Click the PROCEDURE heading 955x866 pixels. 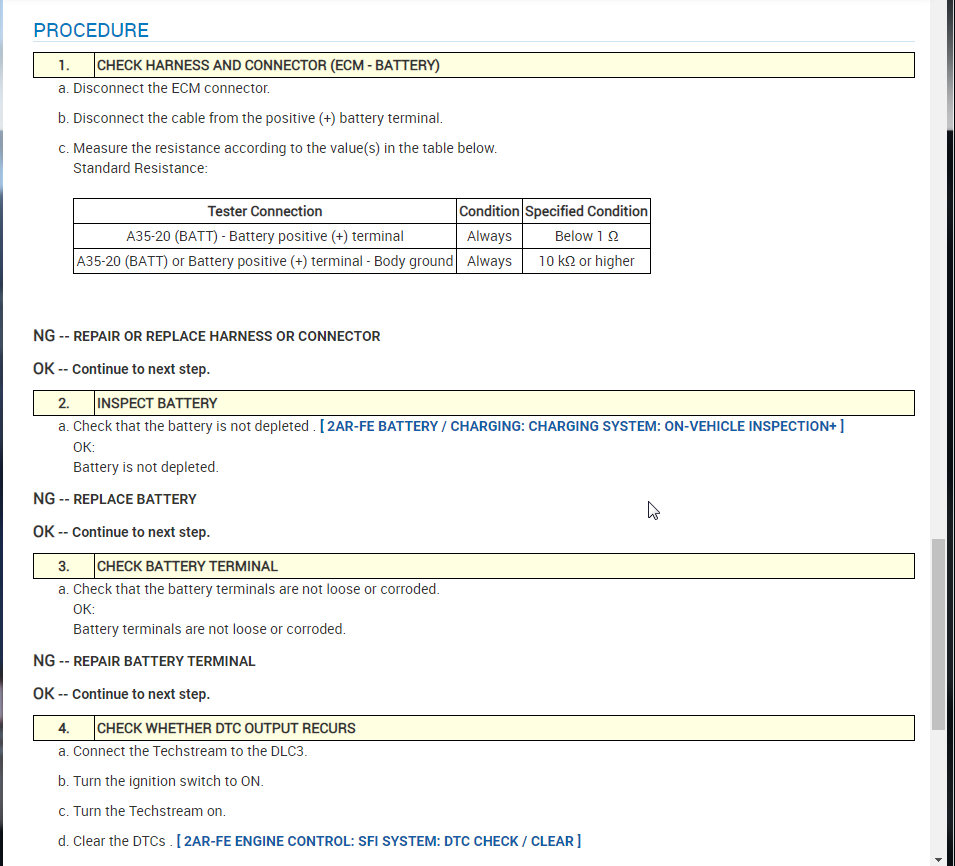point(91,30)
